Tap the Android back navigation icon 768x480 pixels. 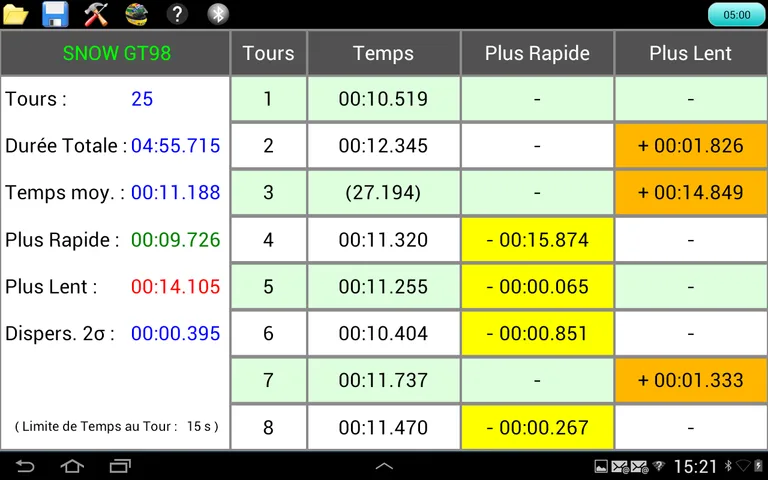click(24, 466)
